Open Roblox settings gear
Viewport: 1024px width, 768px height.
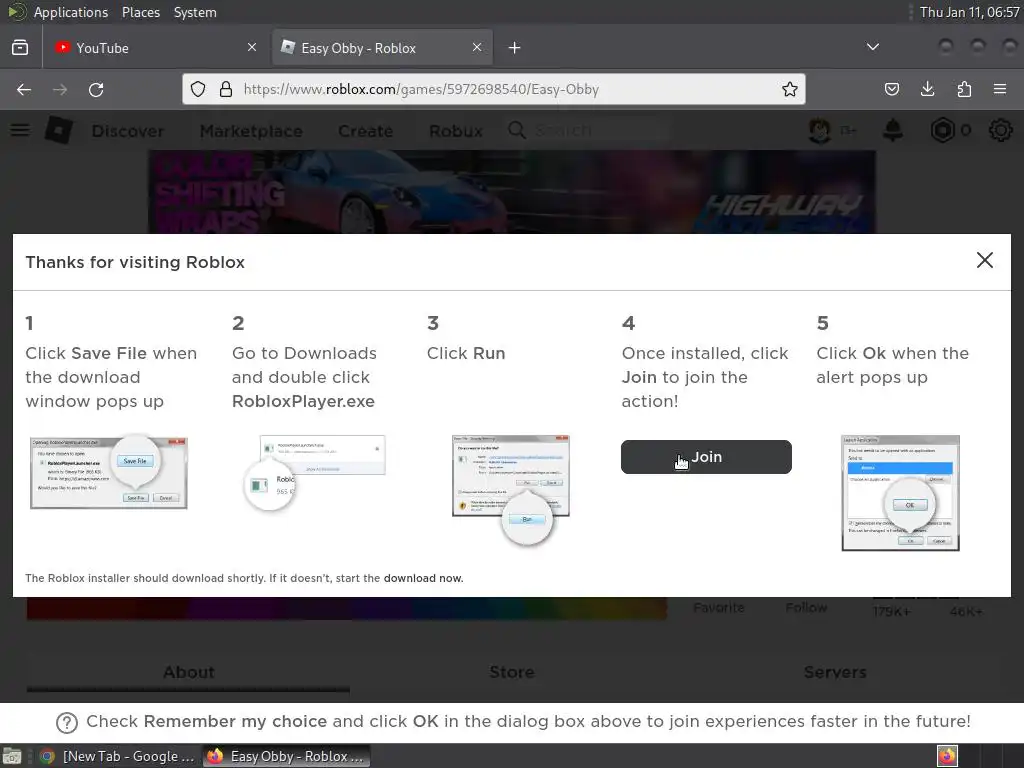tap(1000, 131)
